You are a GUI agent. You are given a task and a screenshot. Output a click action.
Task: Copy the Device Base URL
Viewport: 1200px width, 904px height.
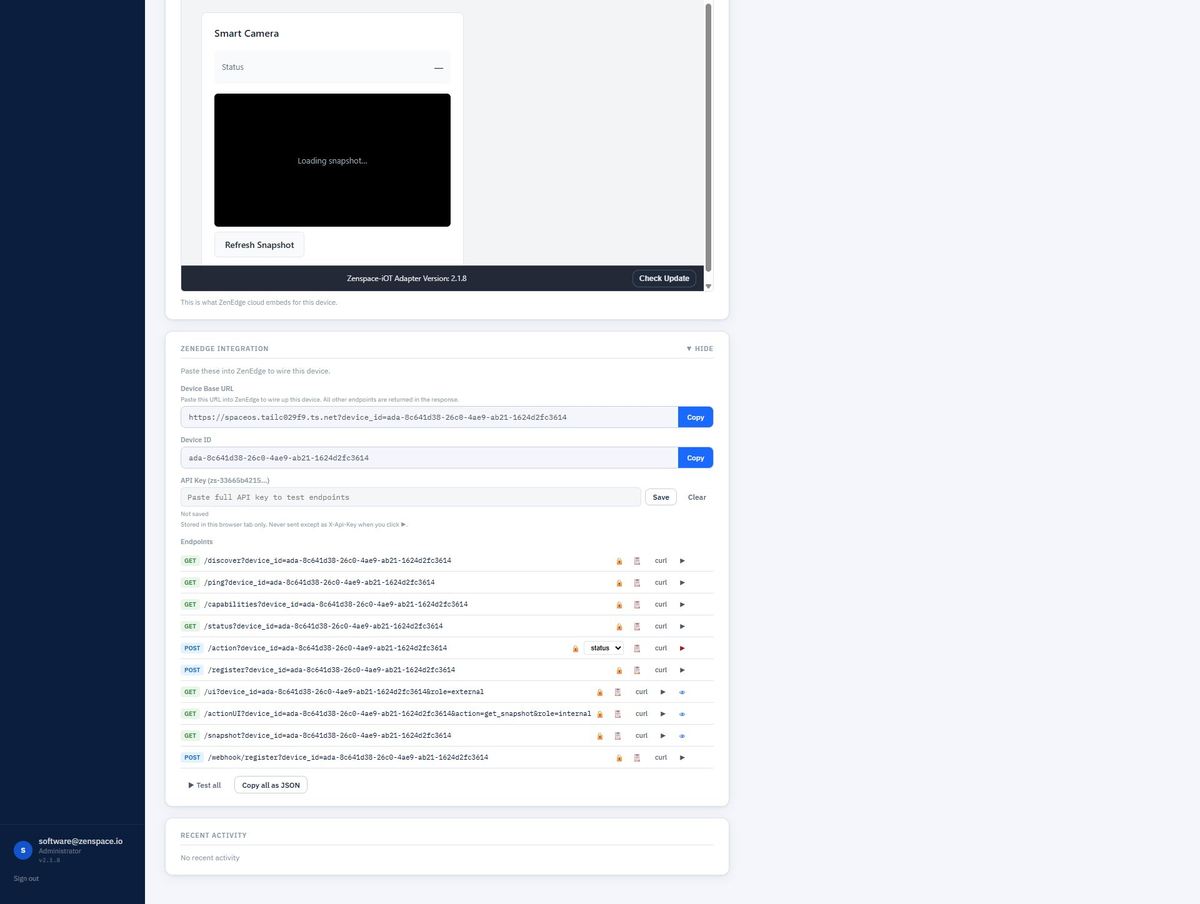[x=695, y=417]
